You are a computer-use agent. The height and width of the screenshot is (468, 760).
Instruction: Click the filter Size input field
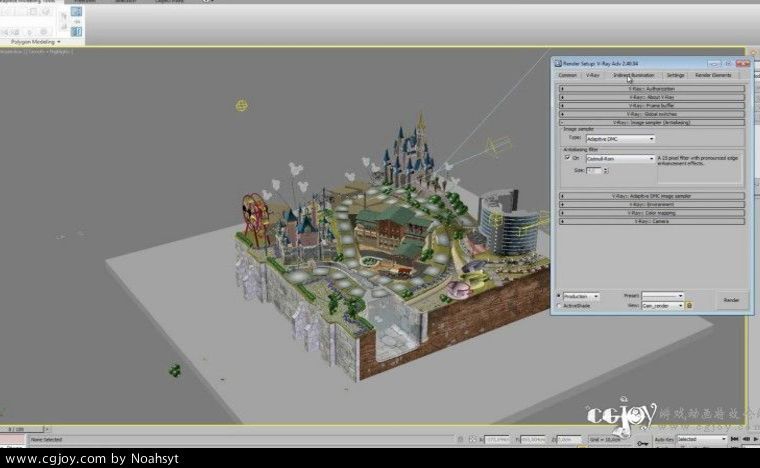coord(594,171)
